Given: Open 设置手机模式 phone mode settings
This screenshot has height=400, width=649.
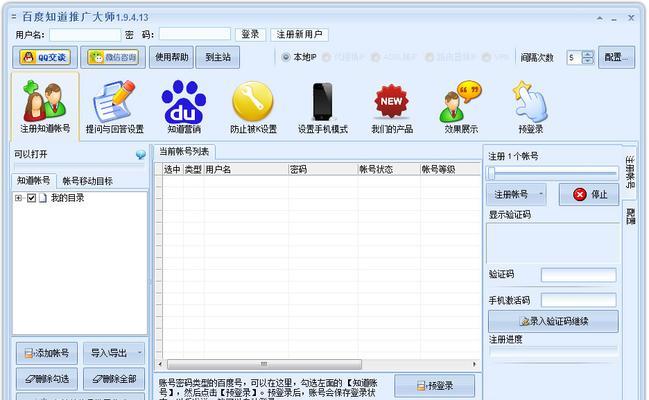Looking at the screenshot, I should 323,107.
